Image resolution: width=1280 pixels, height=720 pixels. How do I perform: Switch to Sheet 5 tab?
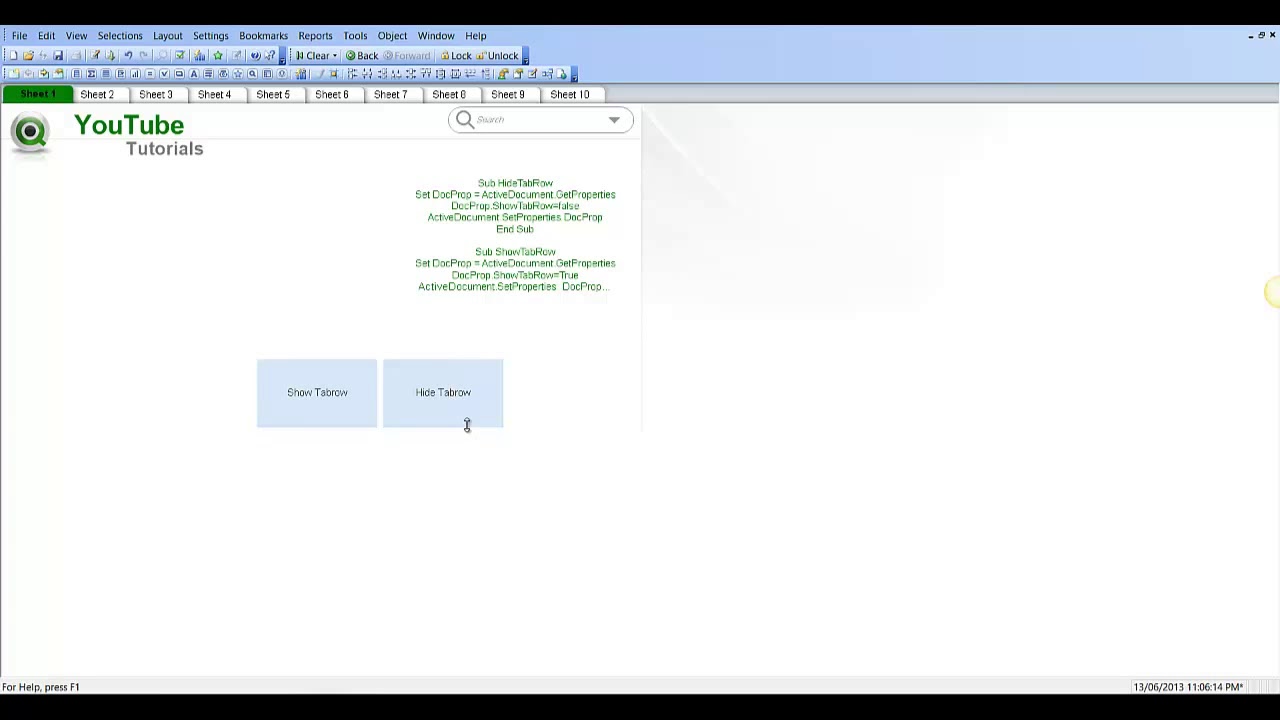click(273, 94)
